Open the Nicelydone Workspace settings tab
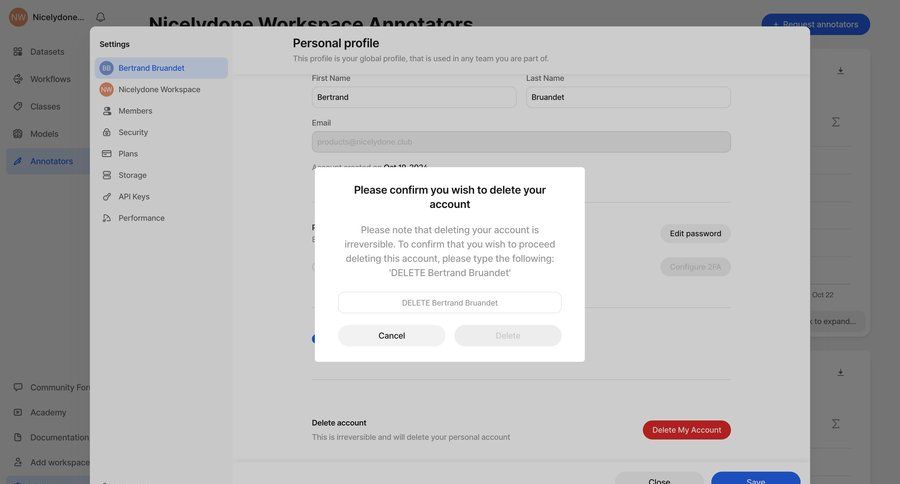900x484 pixels. (x=161, y=90)
